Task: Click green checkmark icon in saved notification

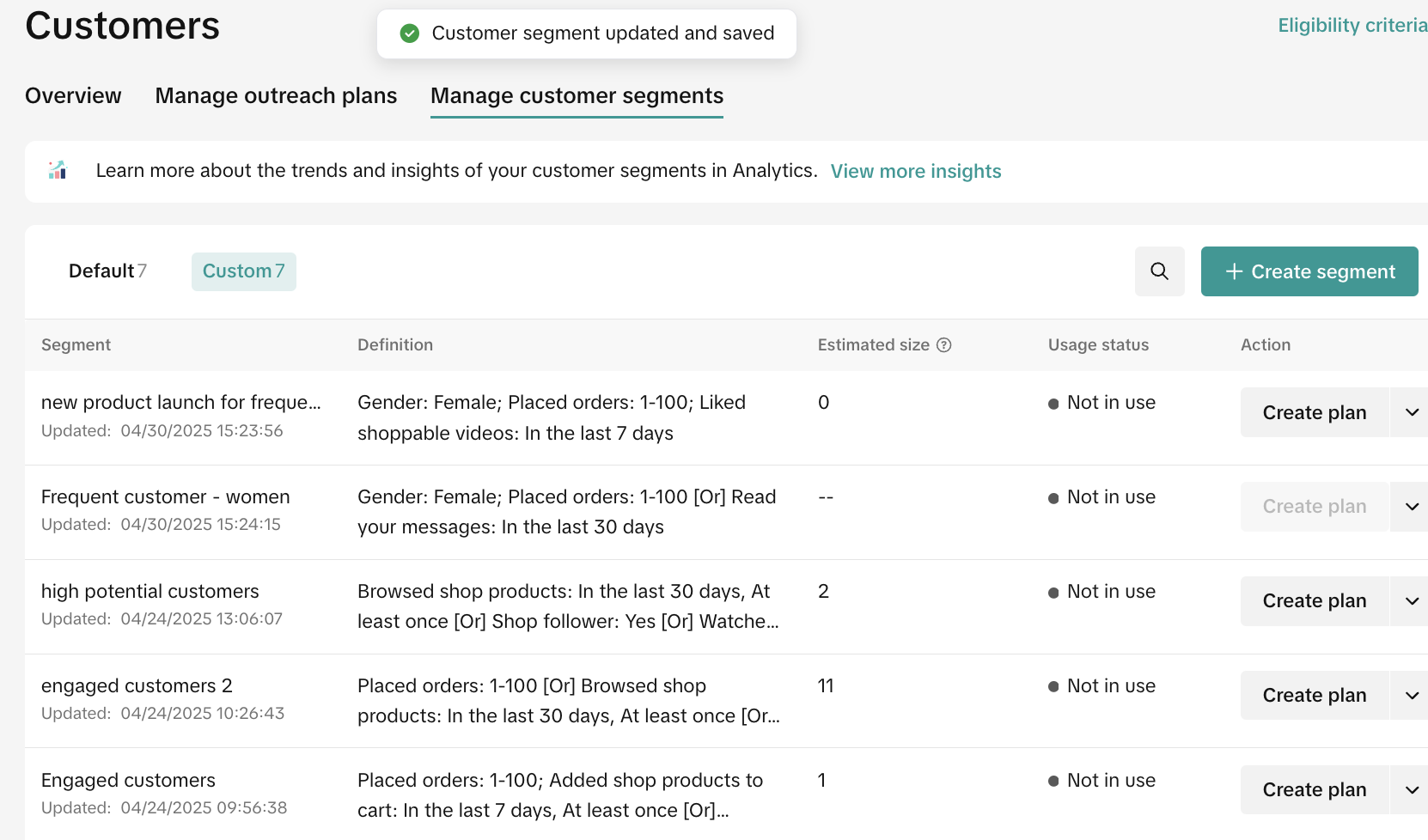Action: point(410,33)
